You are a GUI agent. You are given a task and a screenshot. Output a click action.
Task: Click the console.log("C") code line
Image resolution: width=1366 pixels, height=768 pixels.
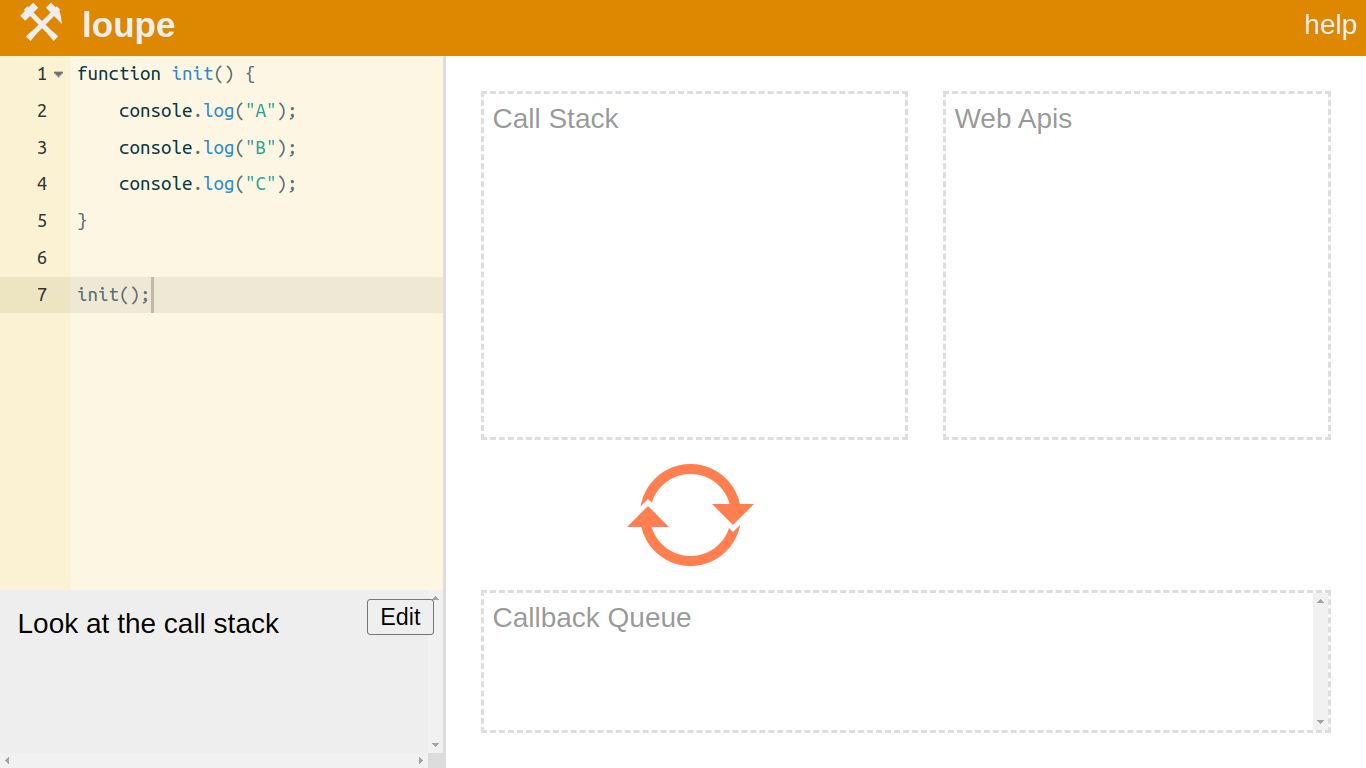click(x=207, y=184)
